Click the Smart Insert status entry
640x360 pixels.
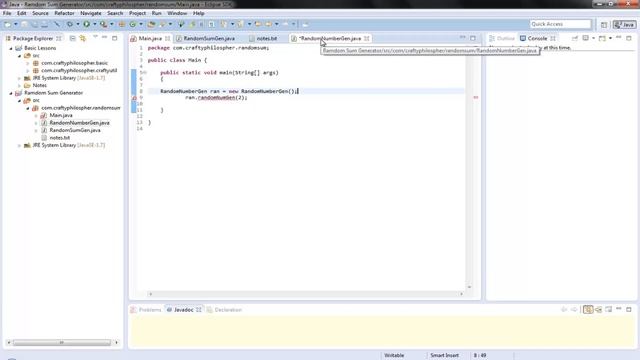click(444, 356)
